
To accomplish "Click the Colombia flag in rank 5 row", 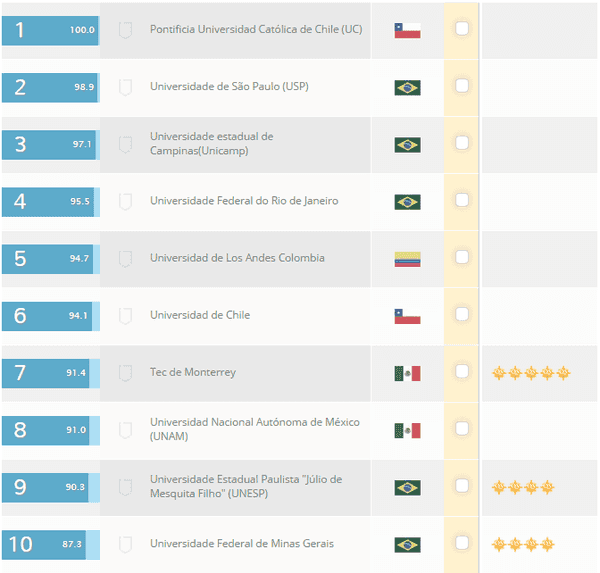I will pyautogui.click(x=408, y=259).
